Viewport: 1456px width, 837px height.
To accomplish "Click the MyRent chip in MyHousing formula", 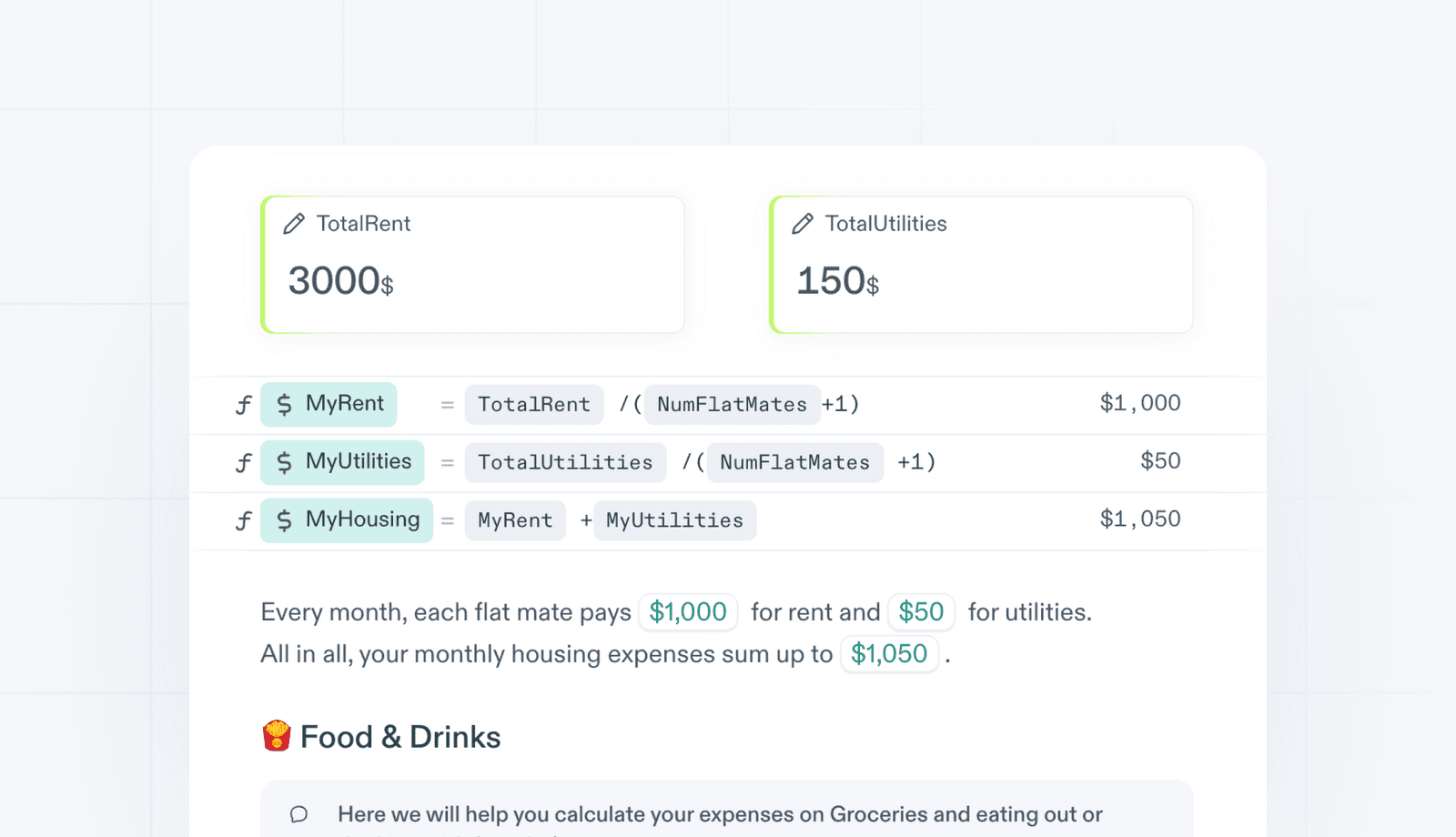I will (x=515, y=520).
